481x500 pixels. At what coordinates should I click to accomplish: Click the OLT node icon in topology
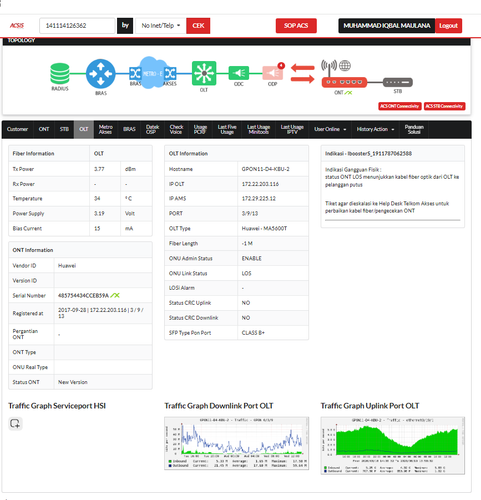tap(204, 73)
